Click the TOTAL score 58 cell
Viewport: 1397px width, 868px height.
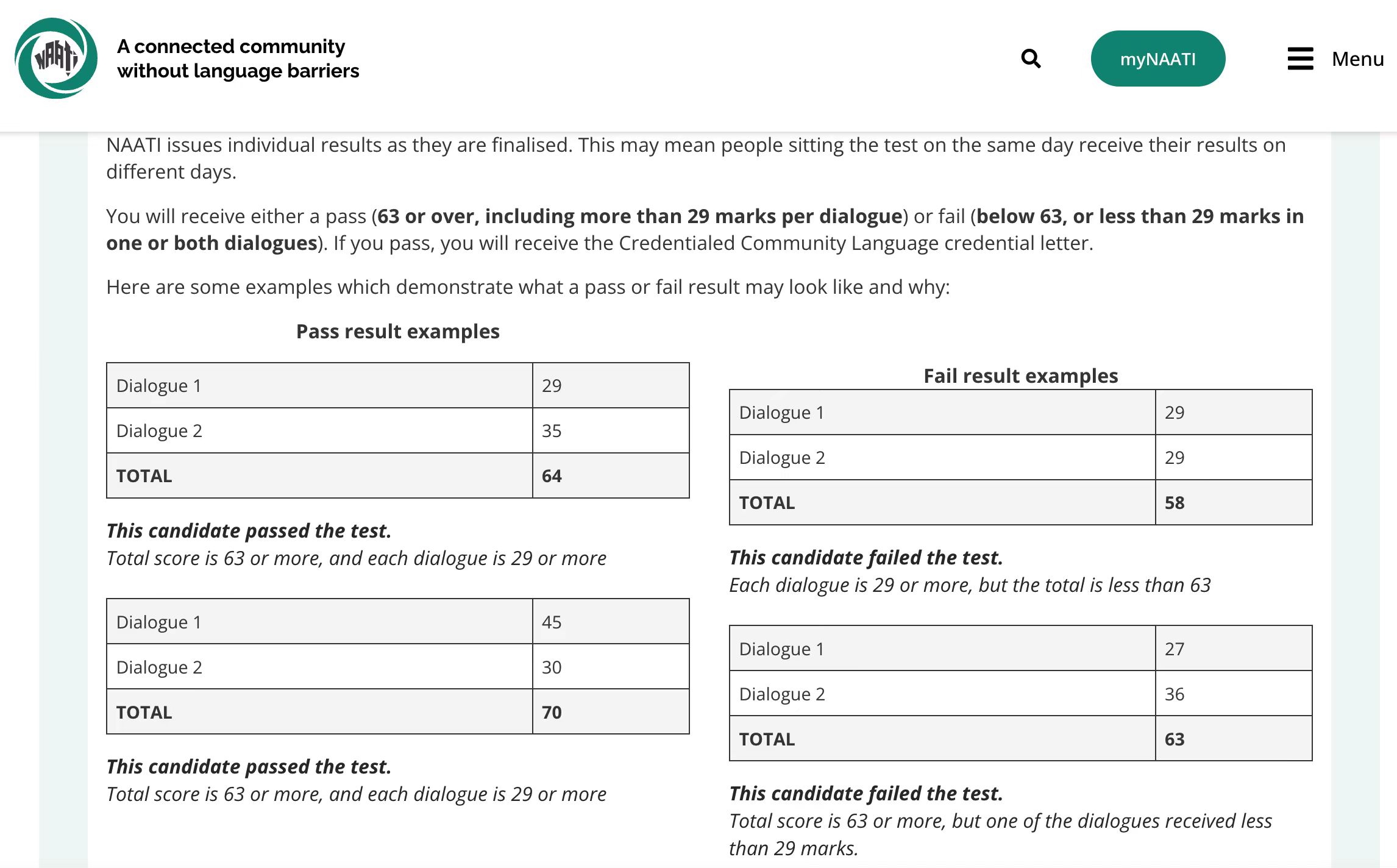coord(1234,503)
